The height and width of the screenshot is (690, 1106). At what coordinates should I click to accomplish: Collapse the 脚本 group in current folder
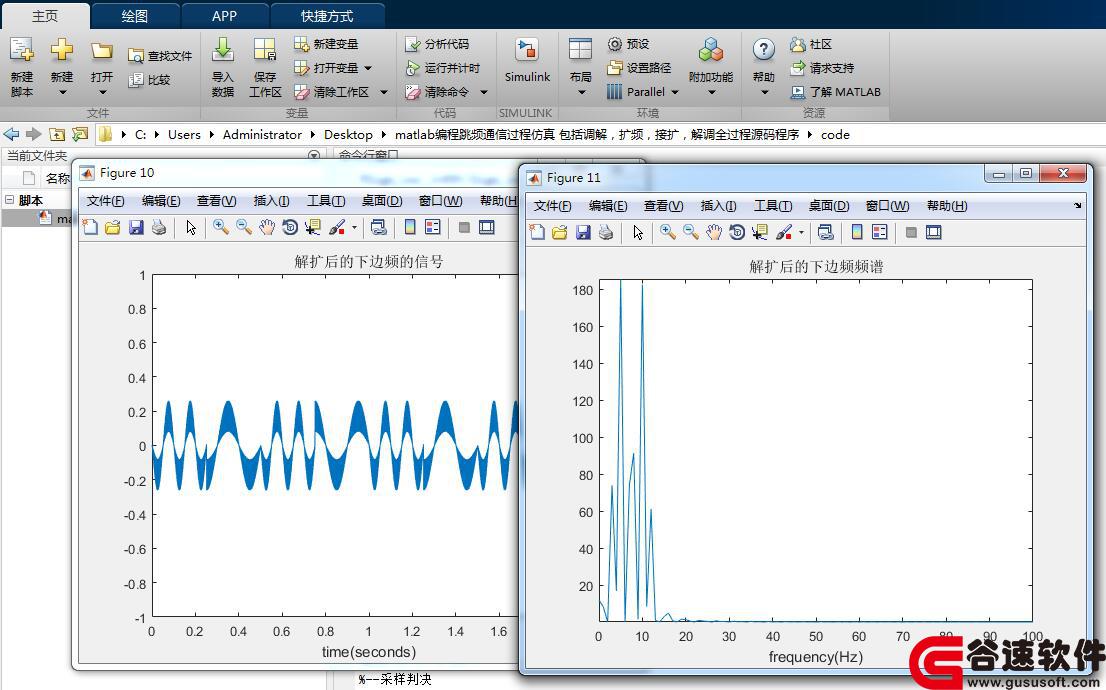pos(10,200)
